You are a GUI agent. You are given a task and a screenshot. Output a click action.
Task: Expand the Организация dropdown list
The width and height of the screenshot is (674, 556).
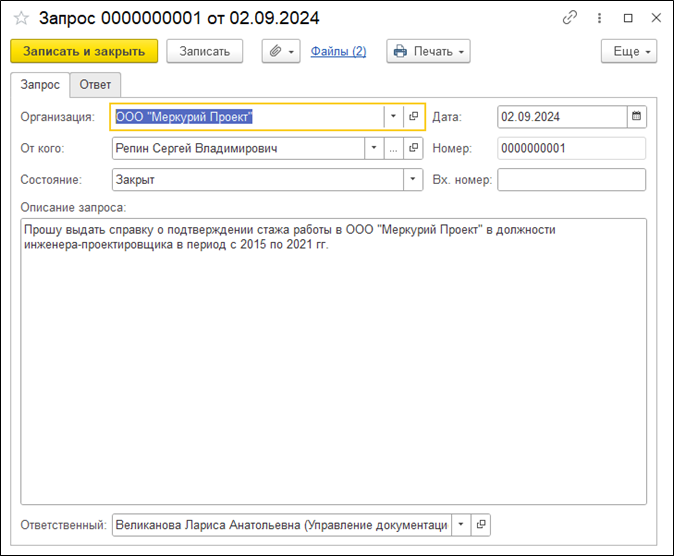click(393, 117)
